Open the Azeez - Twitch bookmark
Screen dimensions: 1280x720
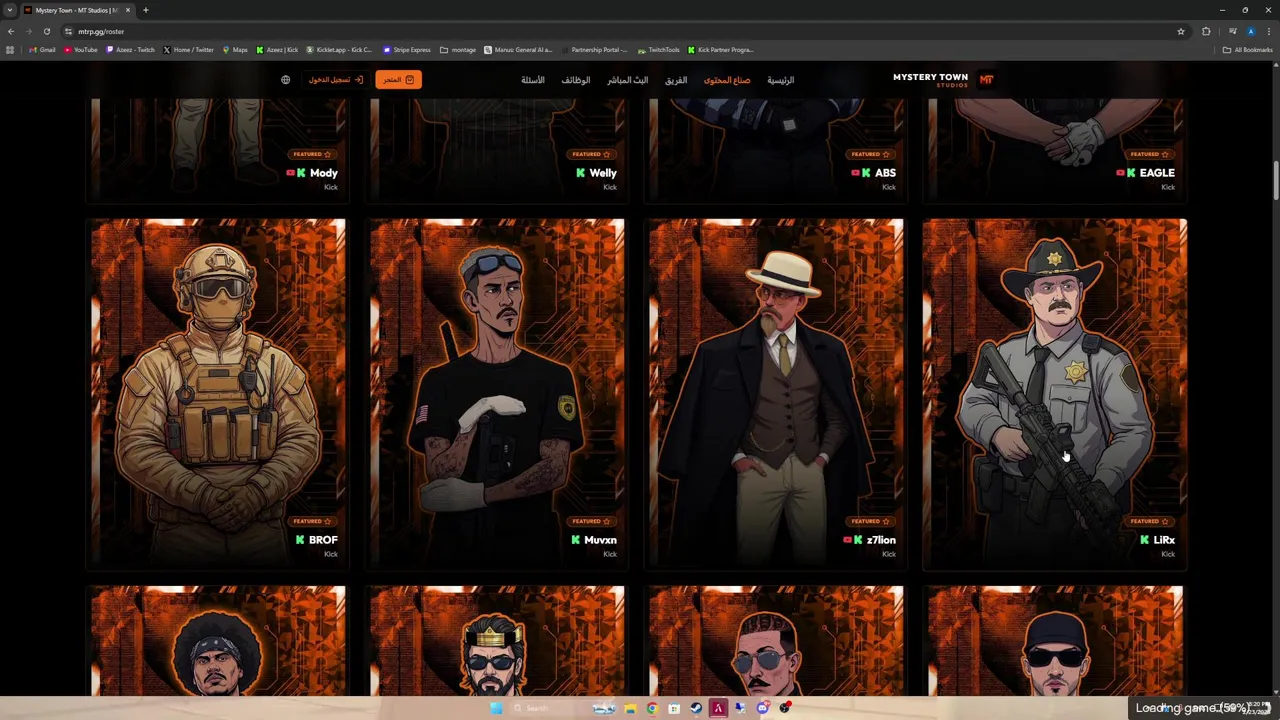tap(130, 50)
